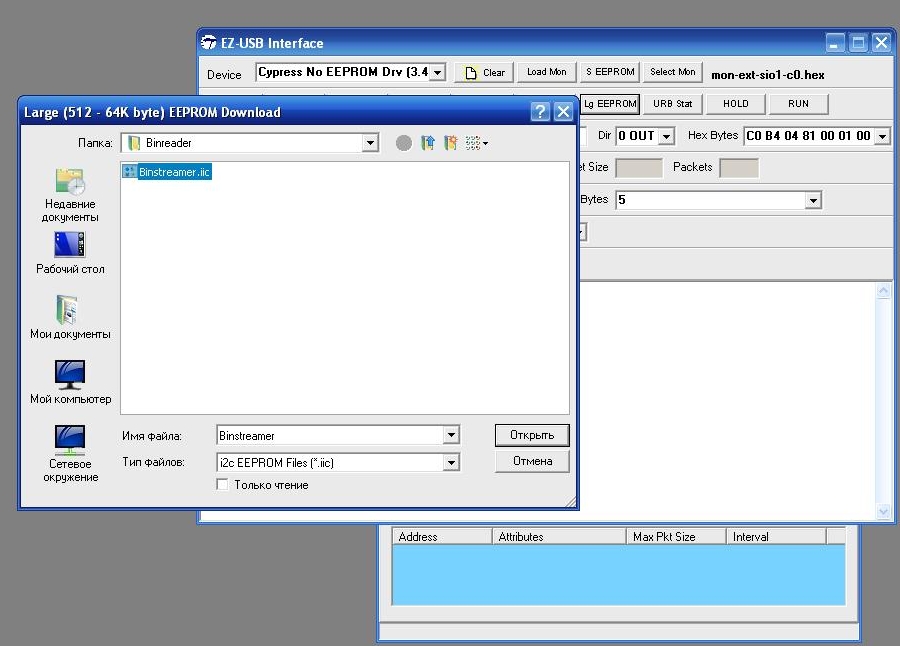Create a new folder in the dialog
This screenshot has width=900, height=646.
point(451,143)
